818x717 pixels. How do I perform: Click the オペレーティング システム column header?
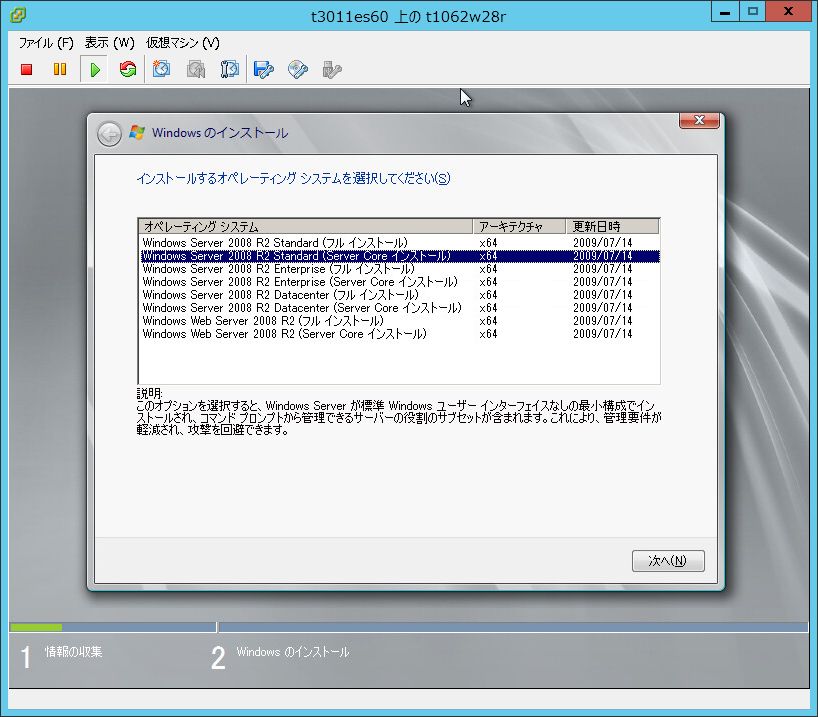pos(306,226)
